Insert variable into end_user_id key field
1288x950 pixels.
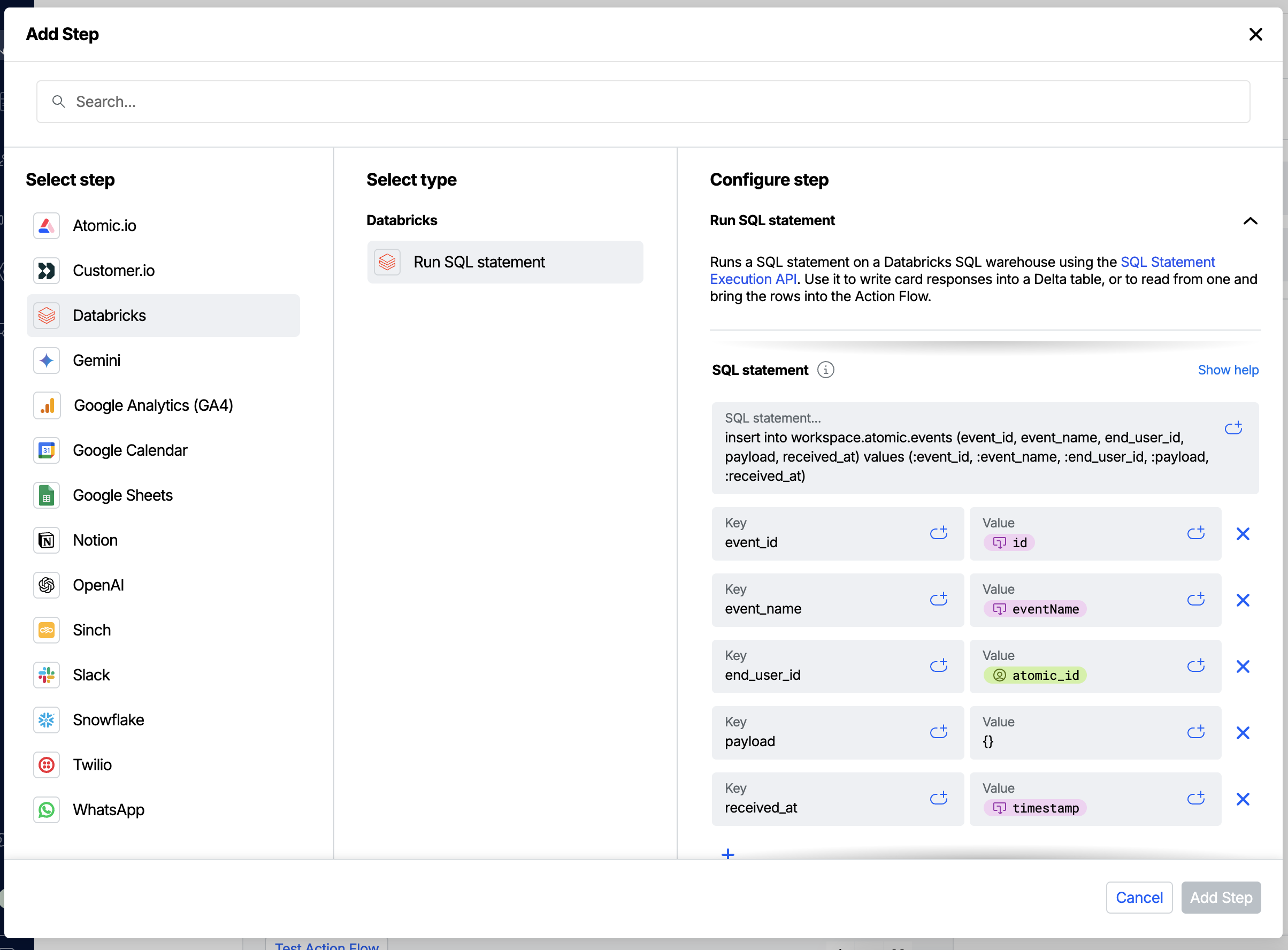[x=938, y=665]
